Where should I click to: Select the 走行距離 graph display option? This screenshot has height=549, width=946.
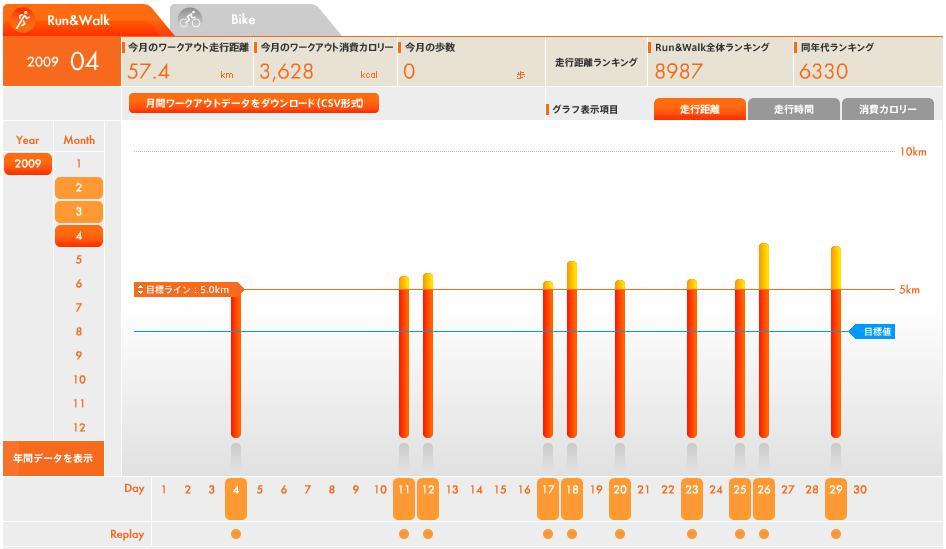point(699,110)
